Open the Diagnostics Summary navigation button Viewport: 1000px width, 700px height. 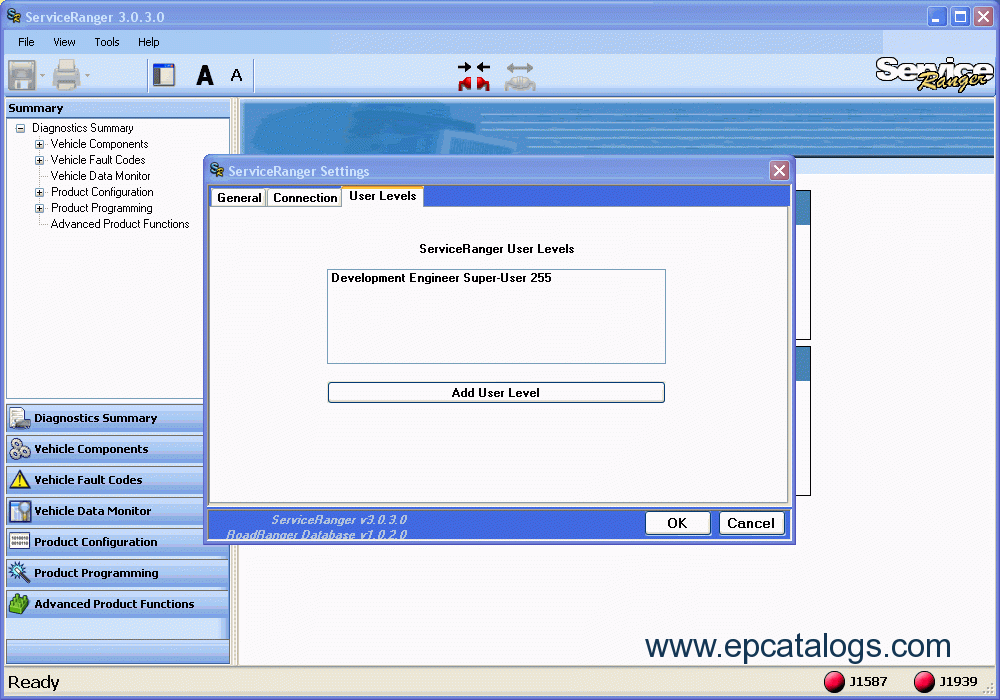(106, 418)
